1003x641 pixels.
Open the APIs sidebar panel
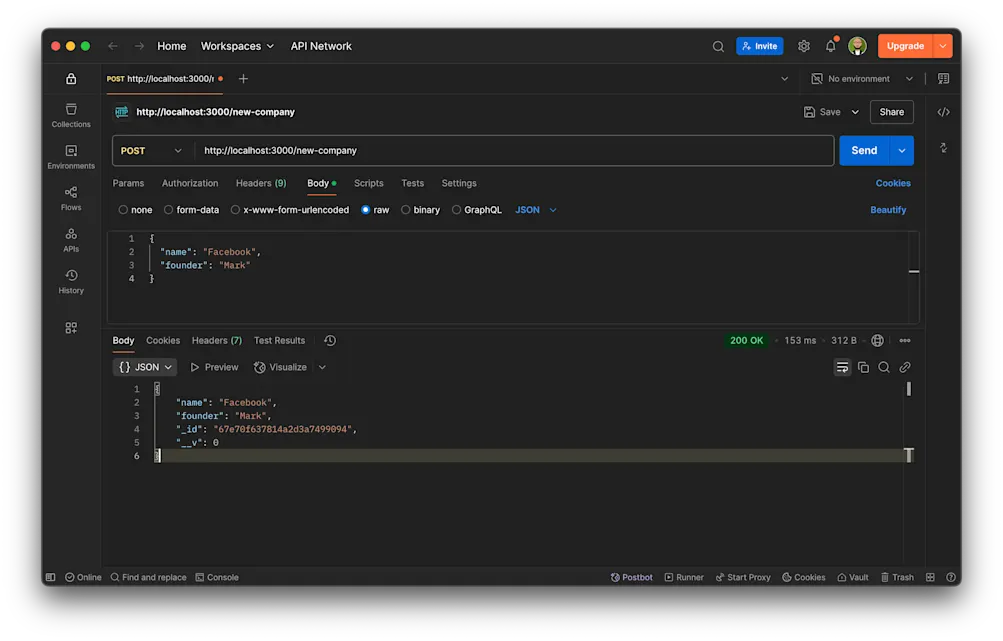click(x=71, y=240)
